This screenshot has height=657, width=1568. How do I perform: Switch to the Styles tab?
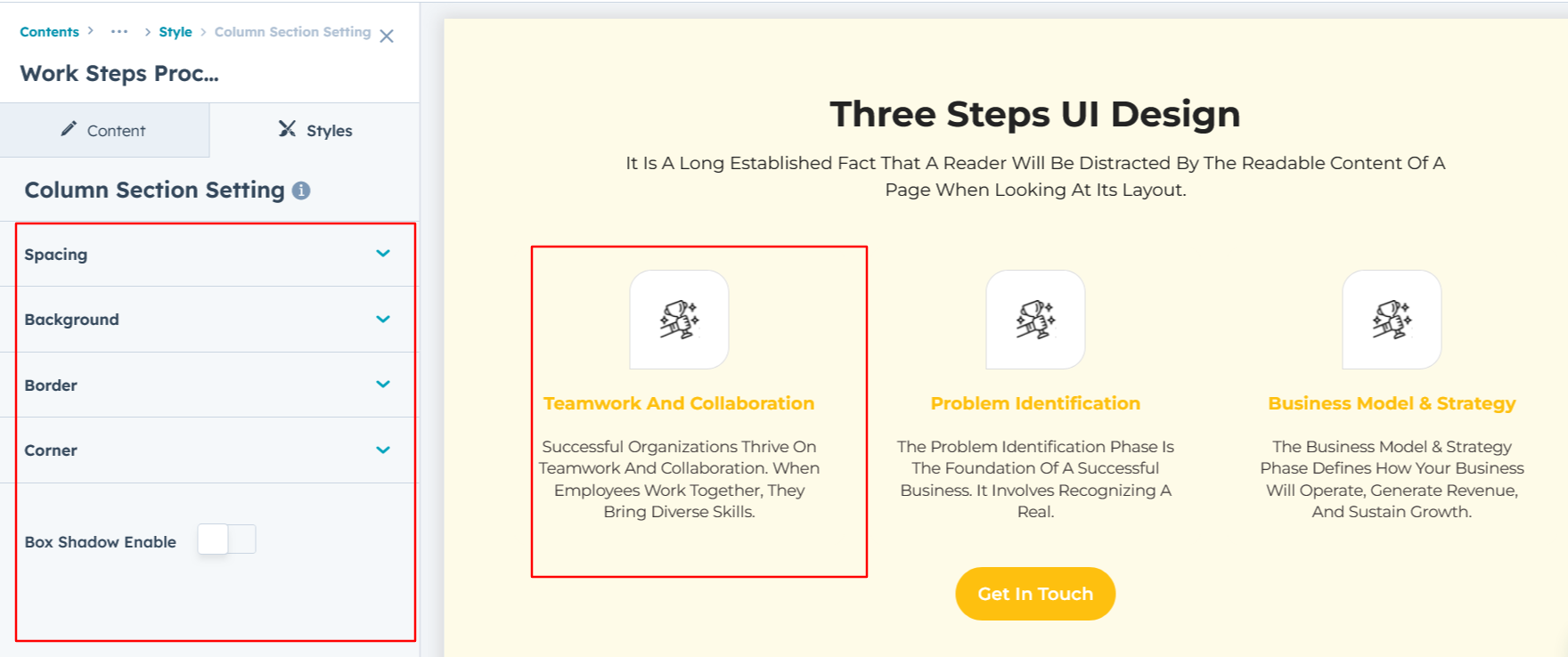[x=315, y=131]
